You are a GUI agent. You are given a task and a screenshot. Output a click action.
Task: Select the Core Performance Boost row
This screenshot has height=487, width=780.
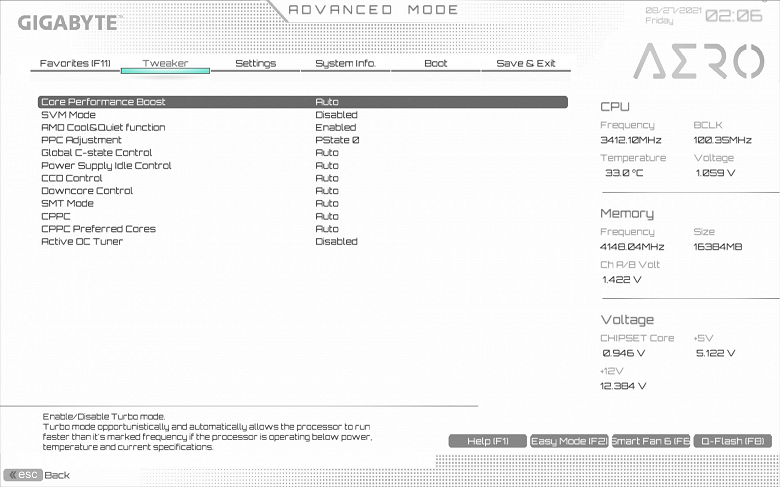tap(302, 102)
